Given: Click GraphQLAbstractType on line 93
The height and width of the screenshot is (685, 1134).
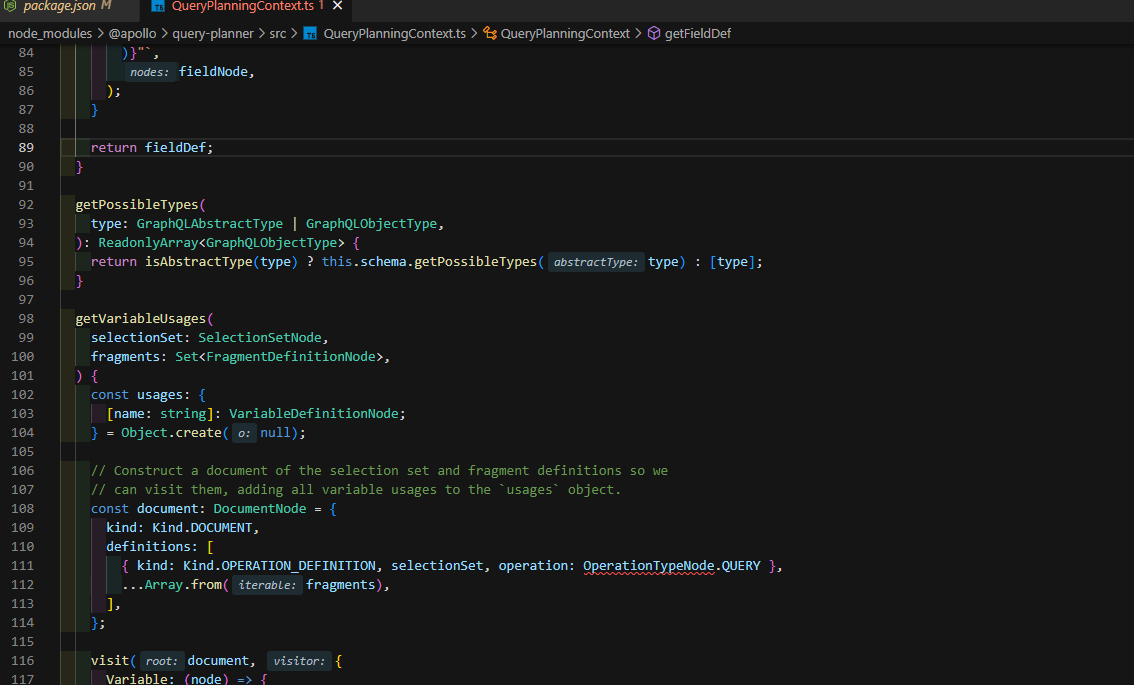Looking at the screenshot, I should pyautogui.click(x=210, y=224).
